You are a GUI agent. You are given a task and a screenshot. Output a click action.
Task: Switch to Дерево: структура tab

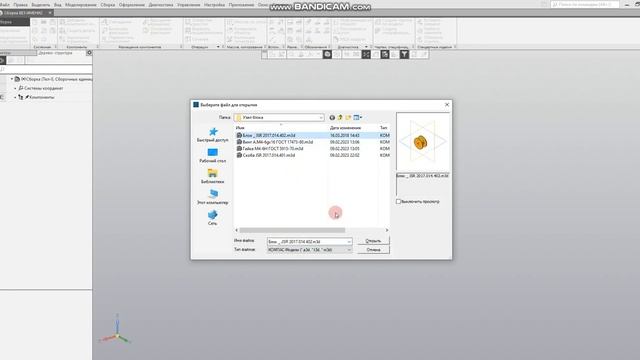[56, 53]
